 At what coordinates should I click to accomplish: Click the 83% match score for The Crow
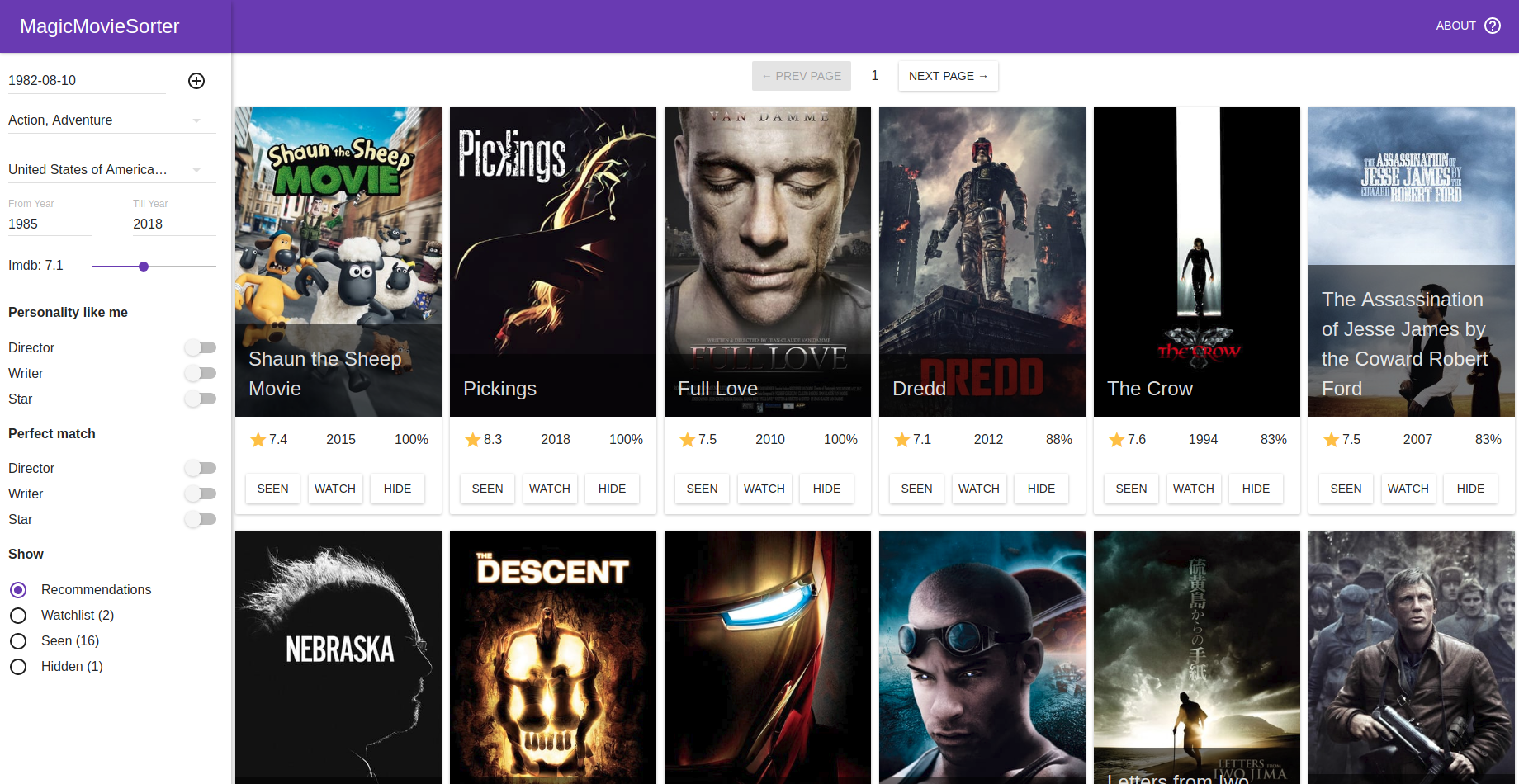coord(1274,440)
